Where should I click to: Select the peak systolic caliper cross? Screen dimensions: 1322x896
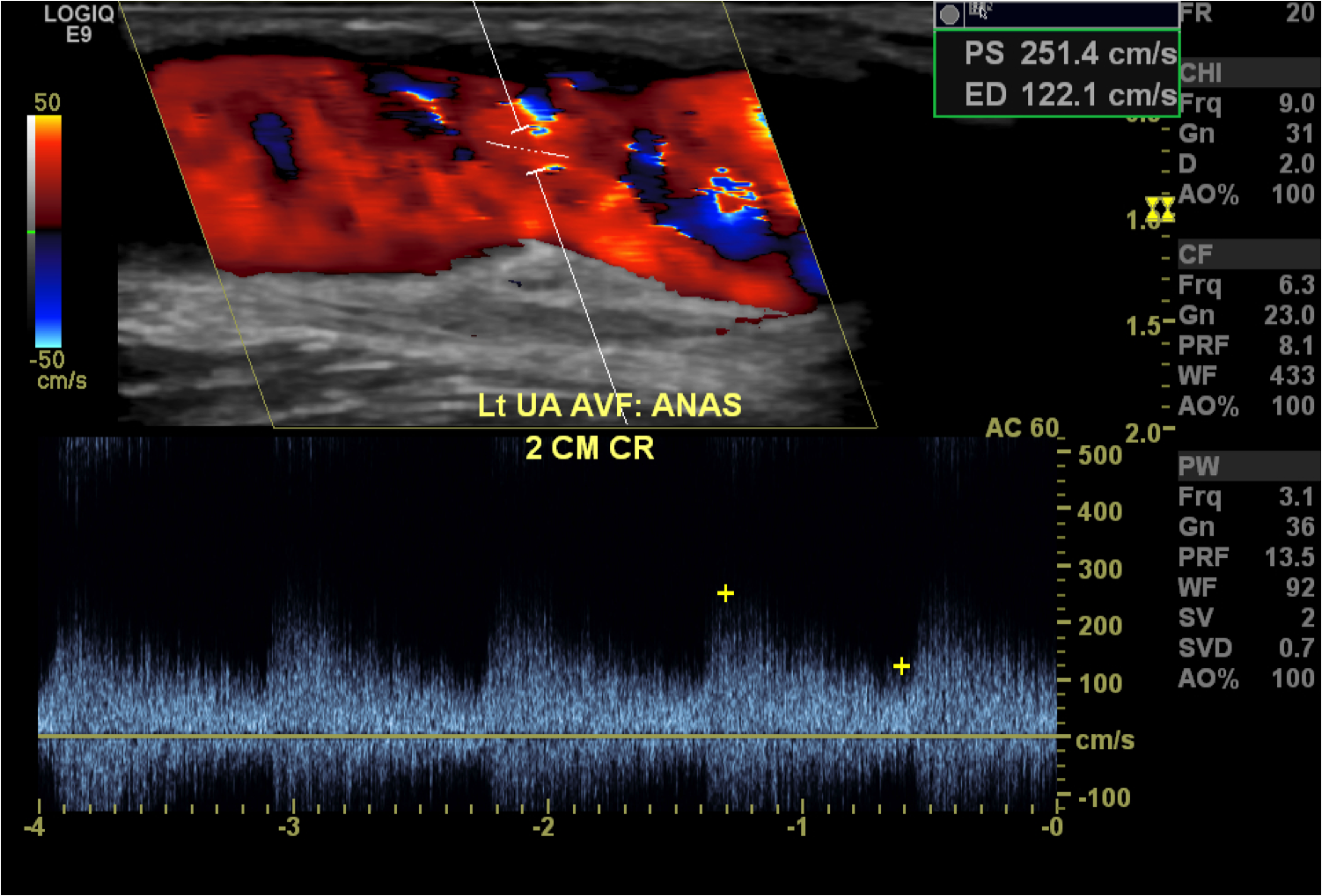725,593
